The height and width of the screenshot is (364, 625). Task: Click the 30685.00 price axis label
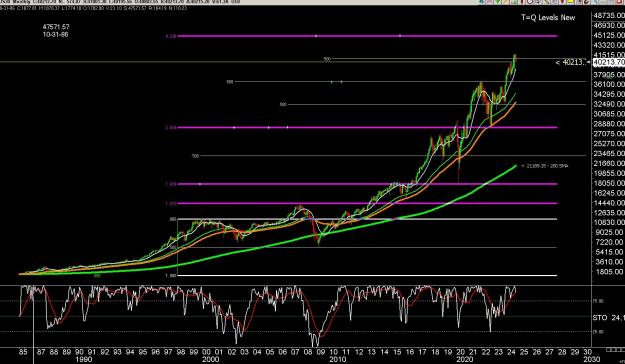coord(609,114)
